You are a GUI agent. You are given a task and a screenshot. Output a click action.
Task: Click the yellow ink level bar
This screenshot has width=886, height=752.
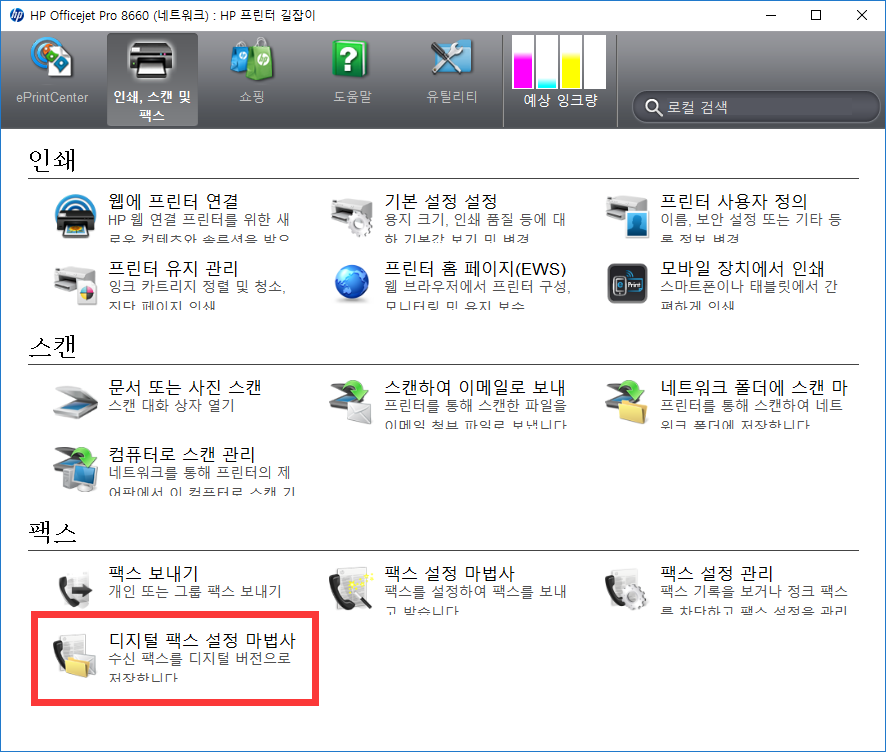click(571, 62)
